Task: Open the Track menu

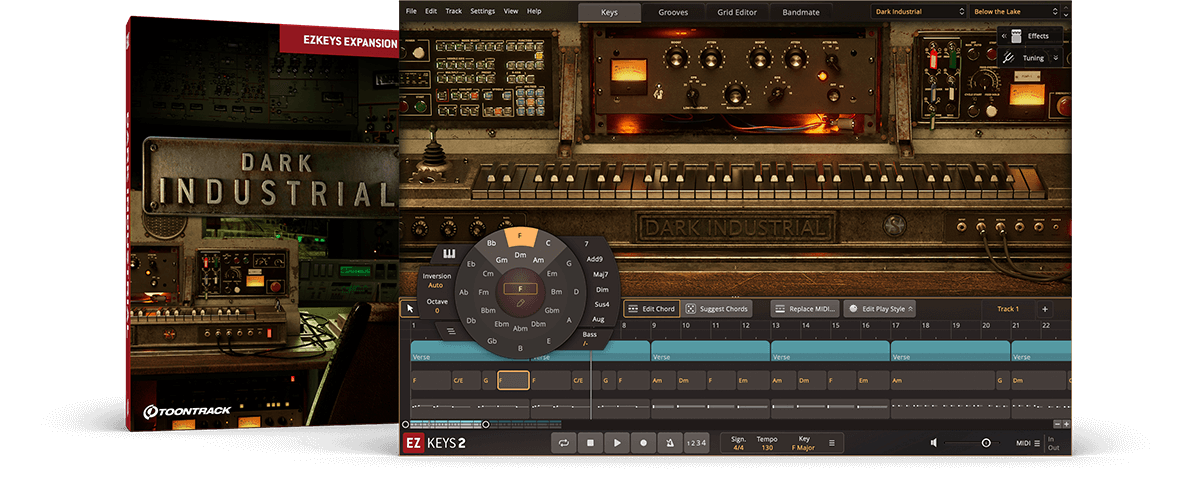Action: (453, 11)
